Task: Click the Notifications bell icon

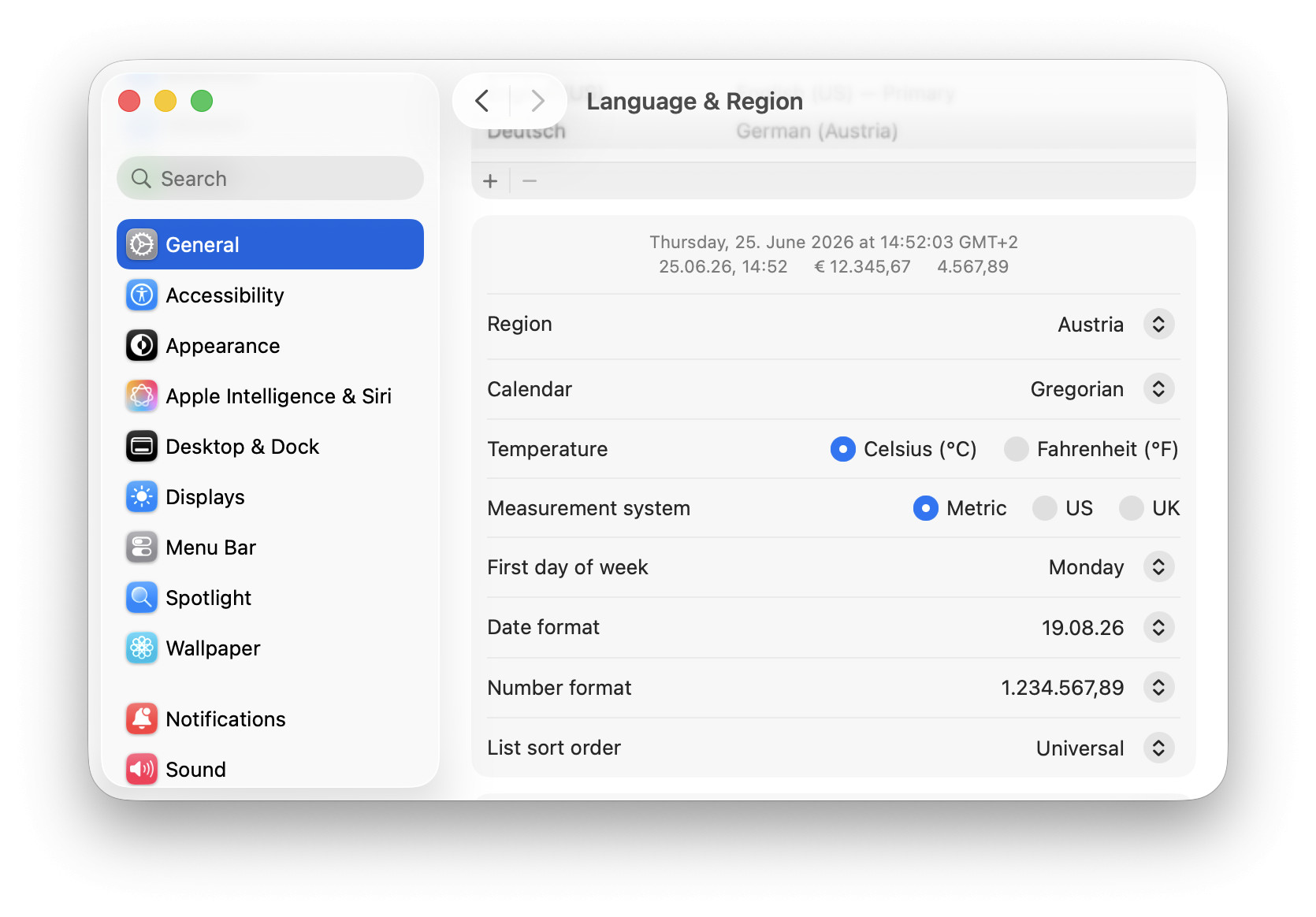Action: pyautogui.click(x=142, y=719)
